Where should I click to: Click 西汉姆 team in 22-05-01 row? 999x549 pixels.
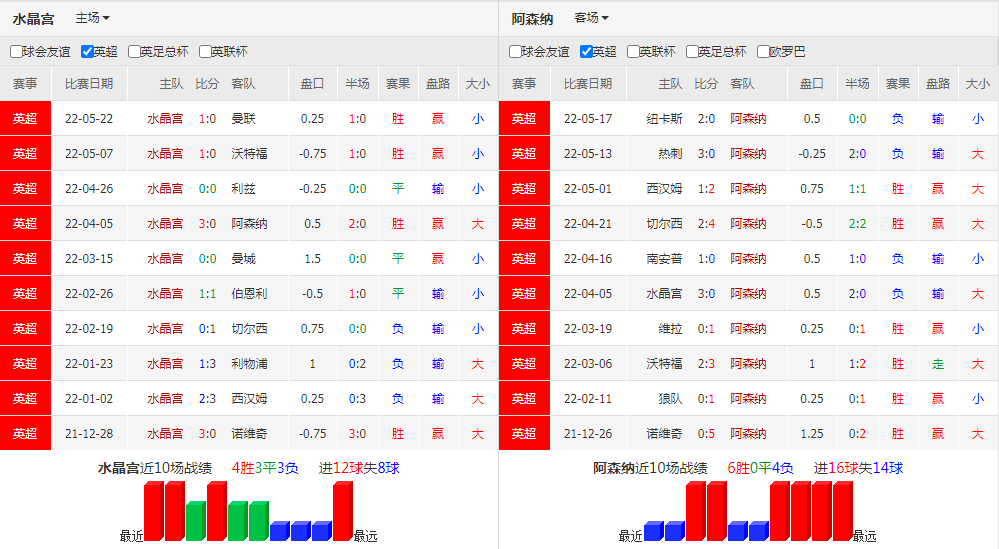click(664, 189)
